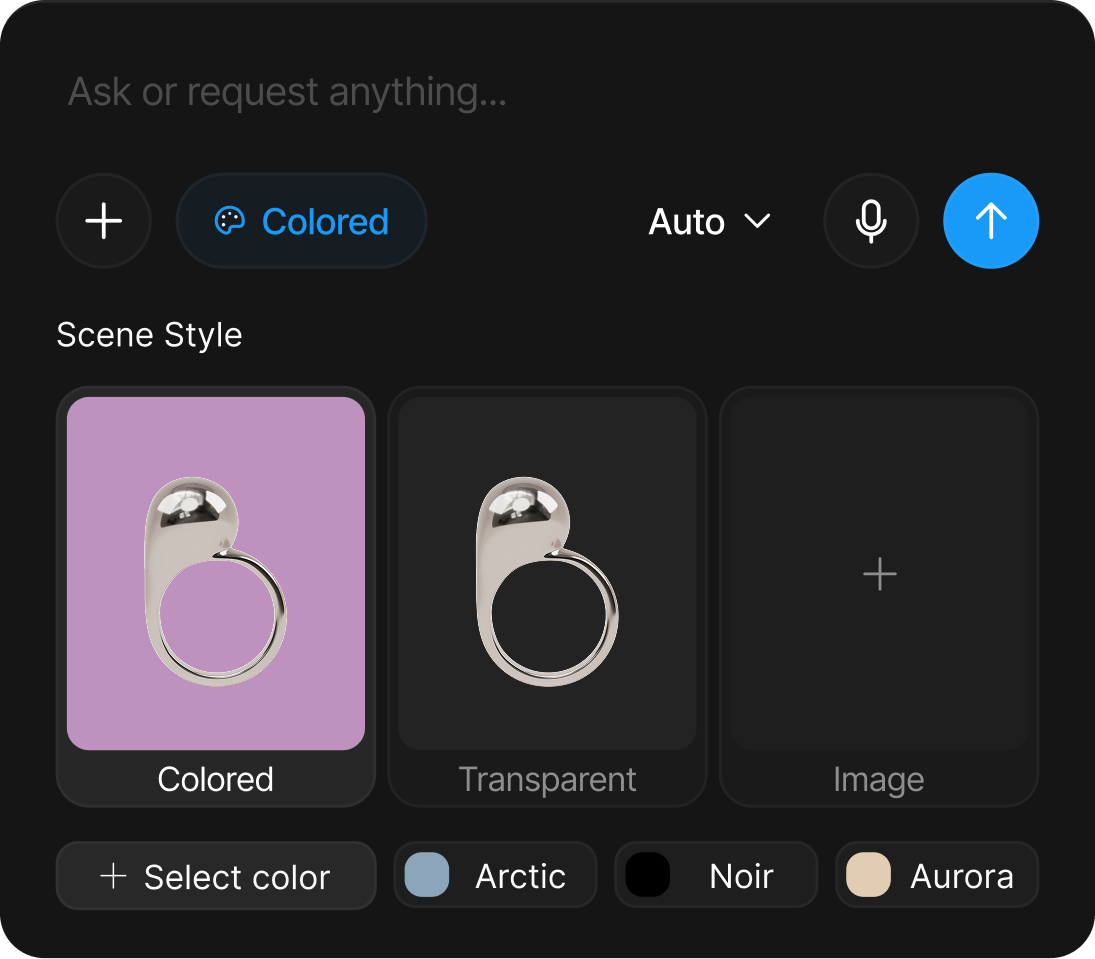Open the Select color button

(x=216, y=876)
